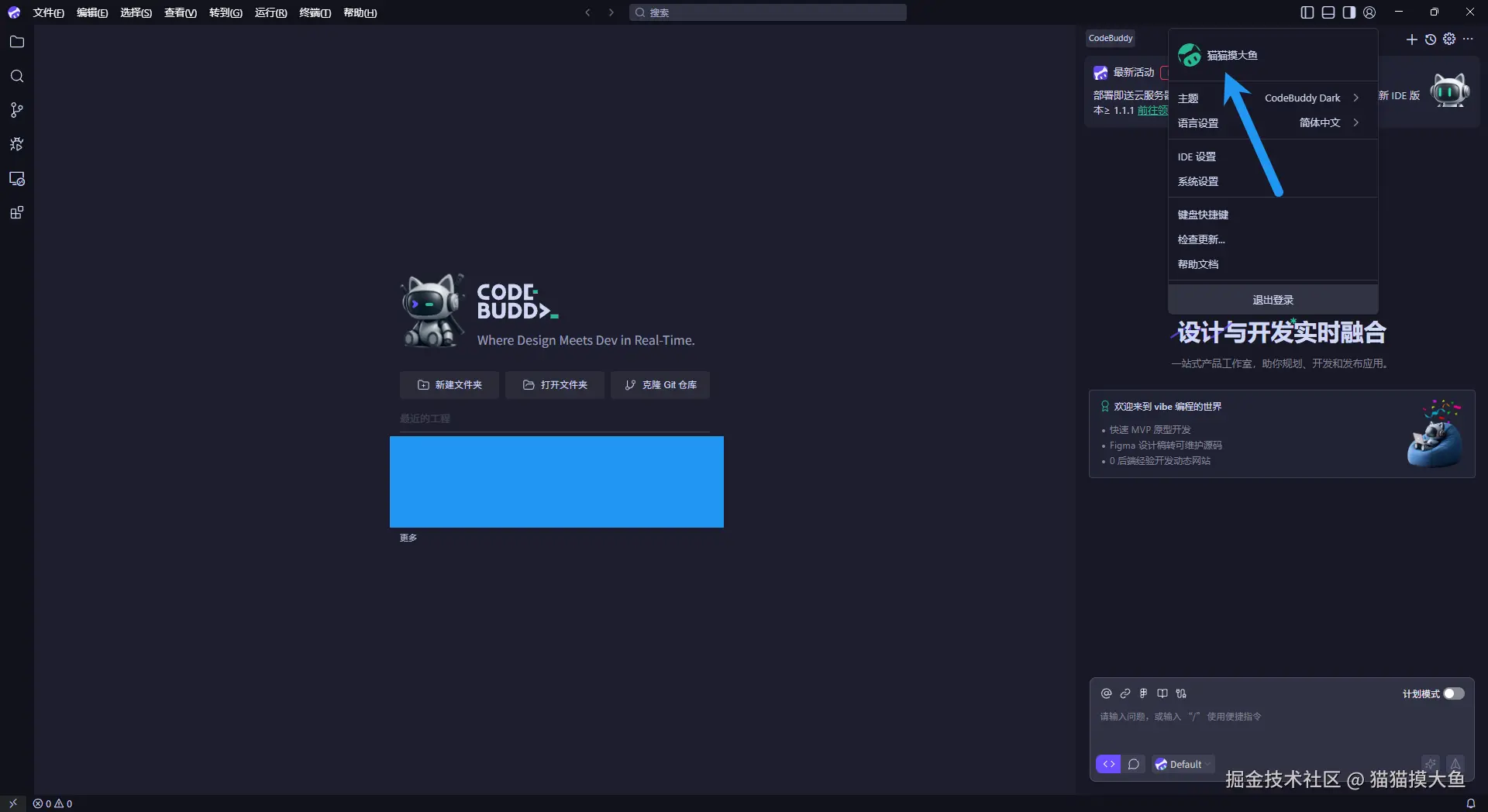The width and height of the screenshot is (1488, 812).
Task: Open the 终端(T) menu
Action: click(x=315, y=12)
